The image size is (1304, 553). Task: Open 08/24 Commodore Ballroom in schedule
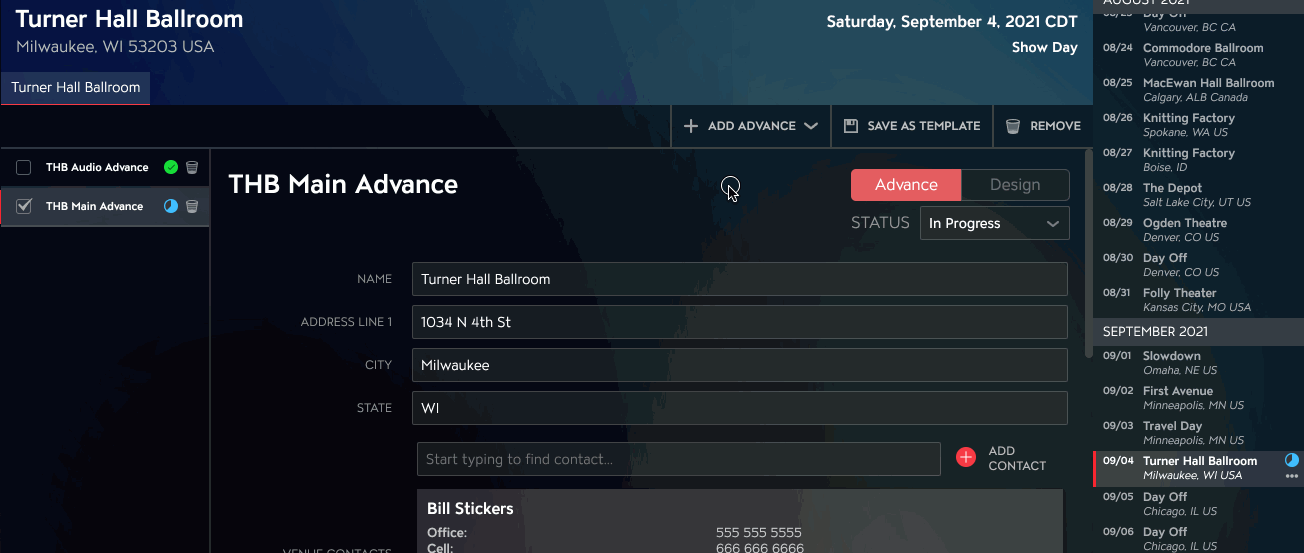(x=1198, y=55)
